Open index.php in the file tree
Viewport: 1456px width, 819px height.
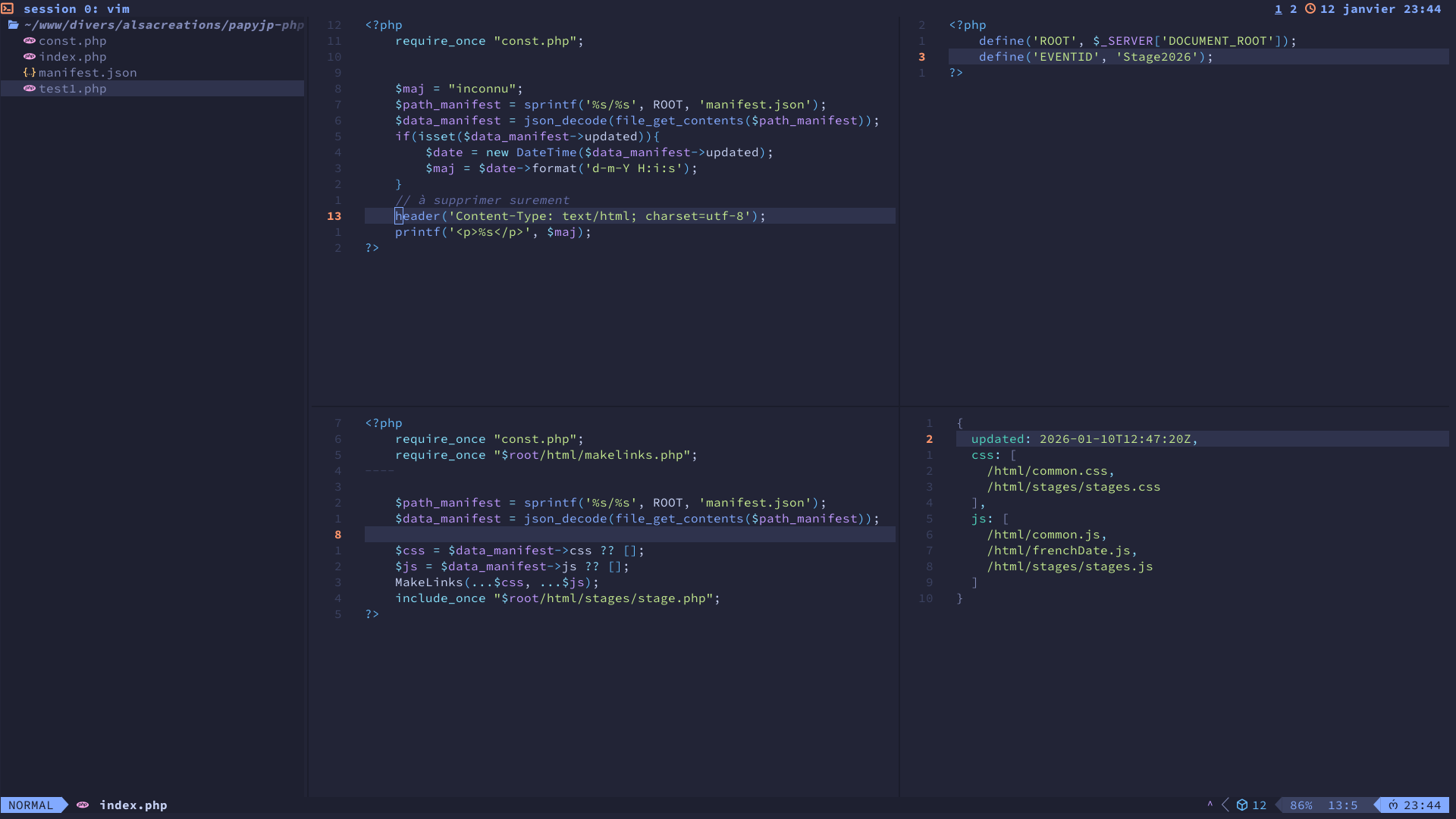(72, 57)
